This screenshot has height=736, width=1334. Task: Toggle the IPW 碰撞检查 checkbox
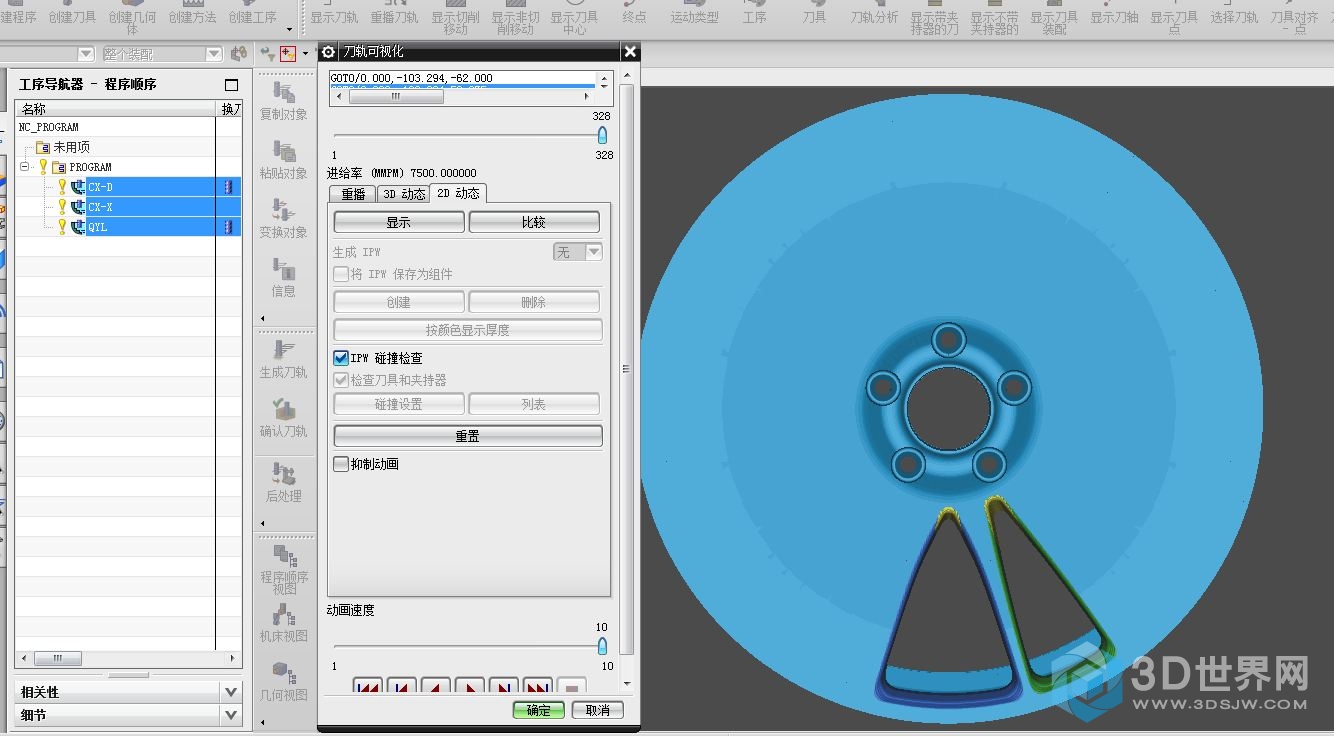(341, 358)
